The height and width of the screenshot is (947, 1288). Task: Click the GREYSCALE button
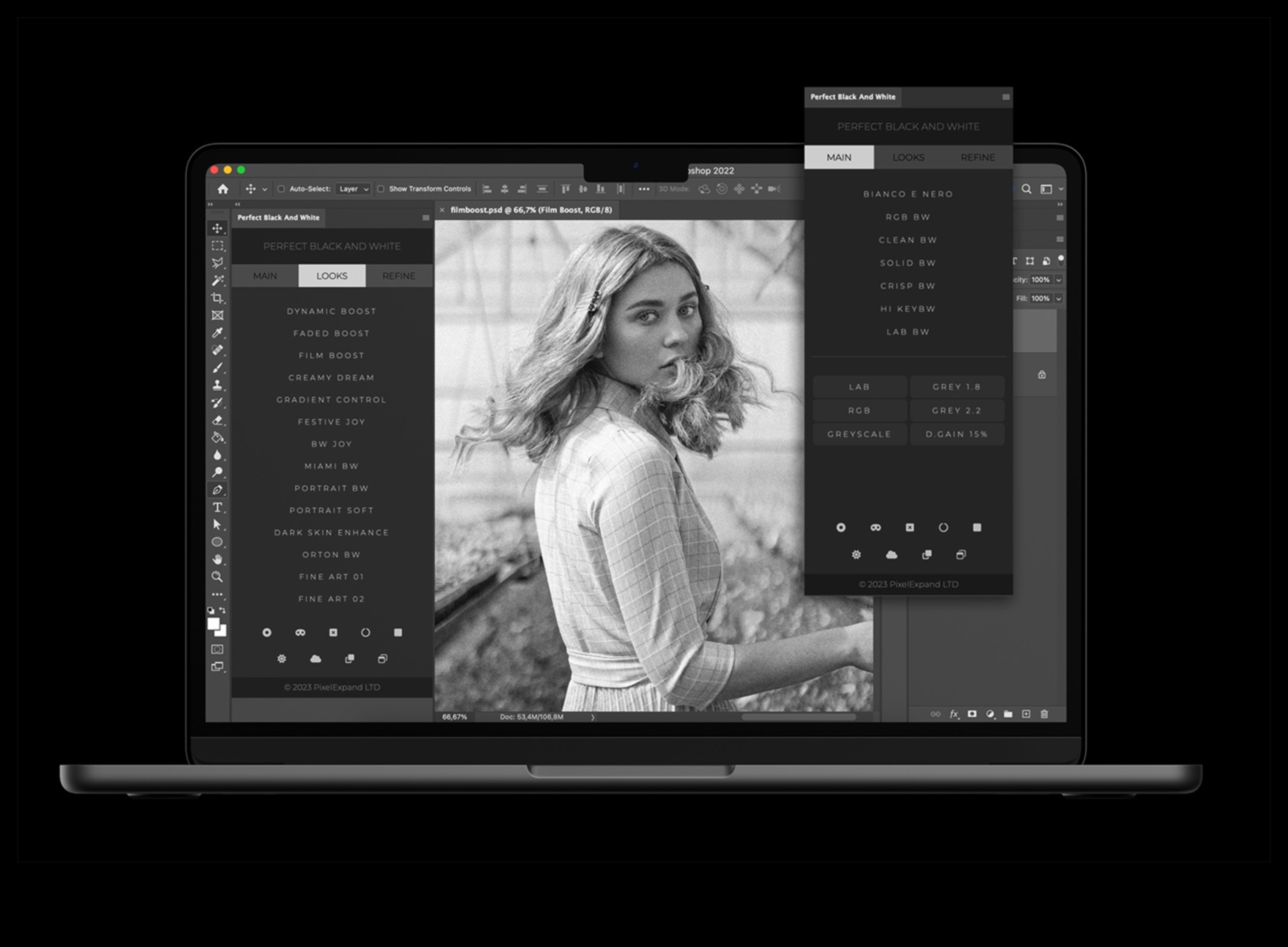click(x=859, y=435)
